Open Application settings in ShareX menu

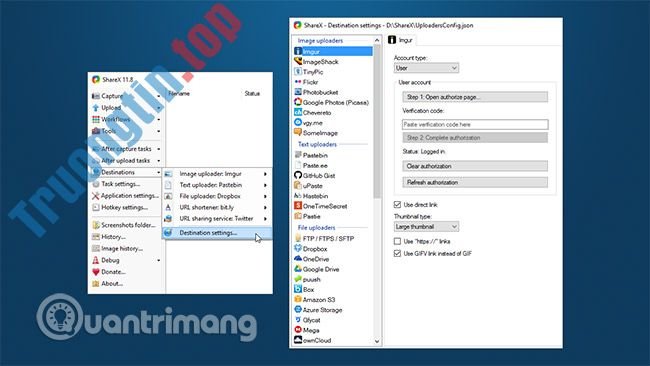click(126, 196)
